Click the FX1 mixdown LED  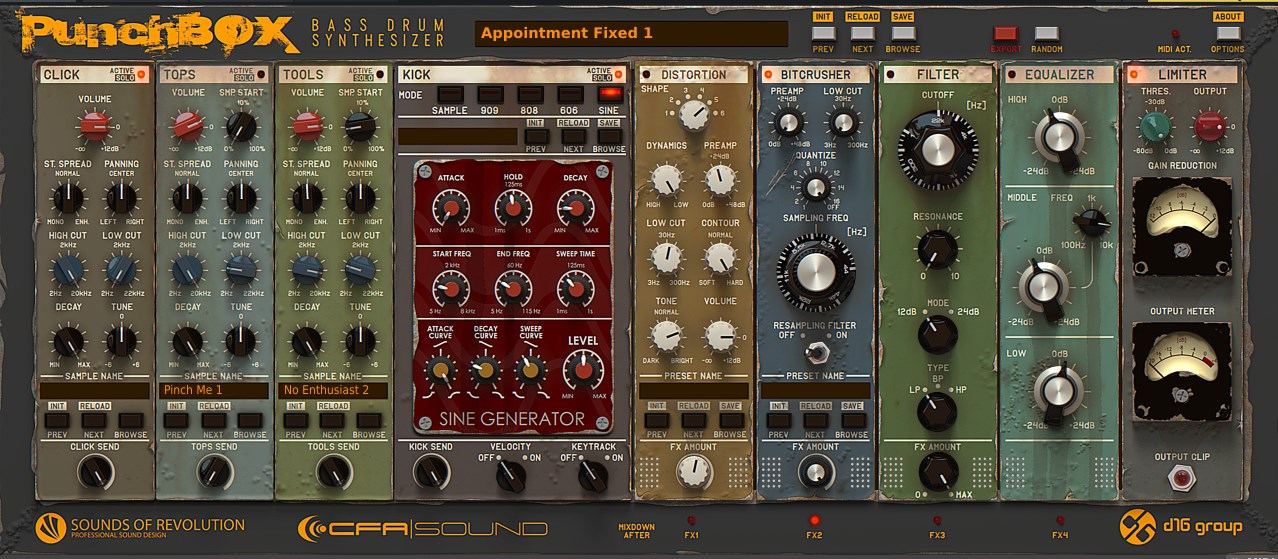tap(692, 520)
